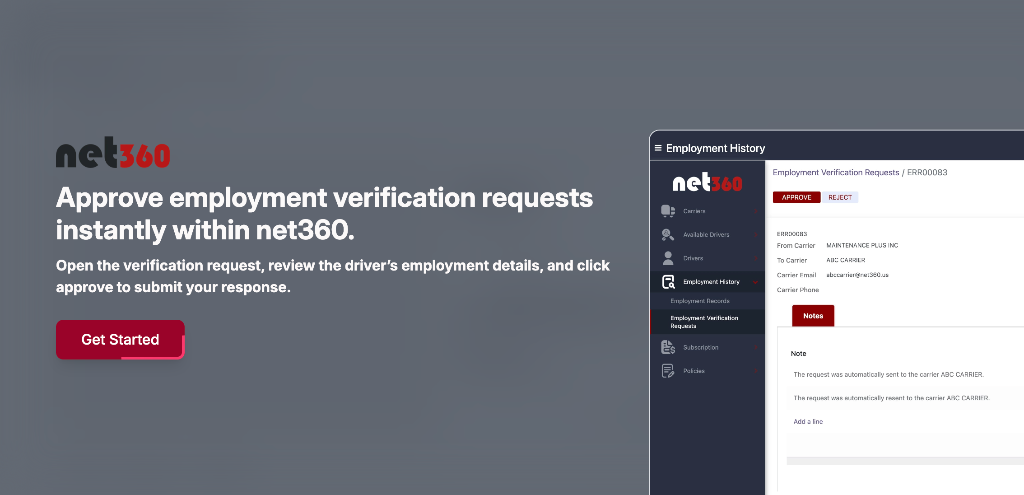Click the ERR00083 record title
1024x495 pixels.
tap(792, 234)
